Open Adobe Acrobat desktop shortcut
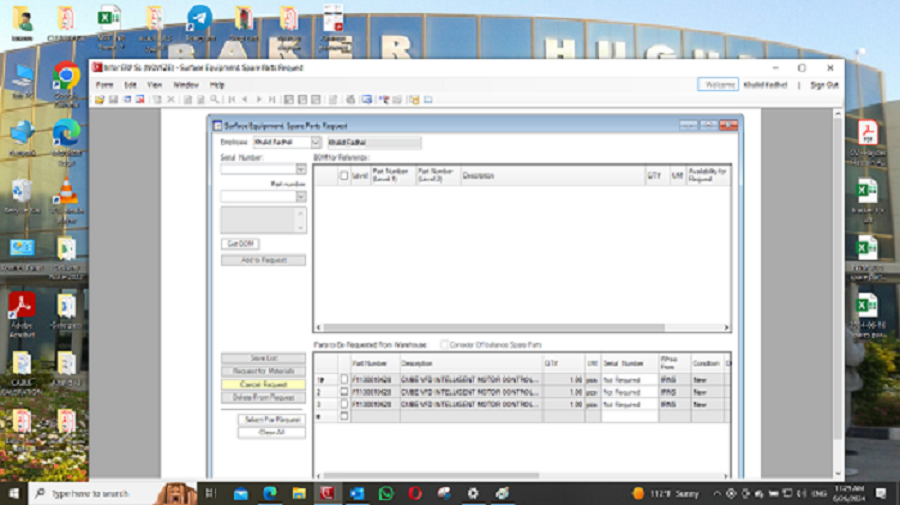This screenshot has height=505, width=900. click(22, 314)
